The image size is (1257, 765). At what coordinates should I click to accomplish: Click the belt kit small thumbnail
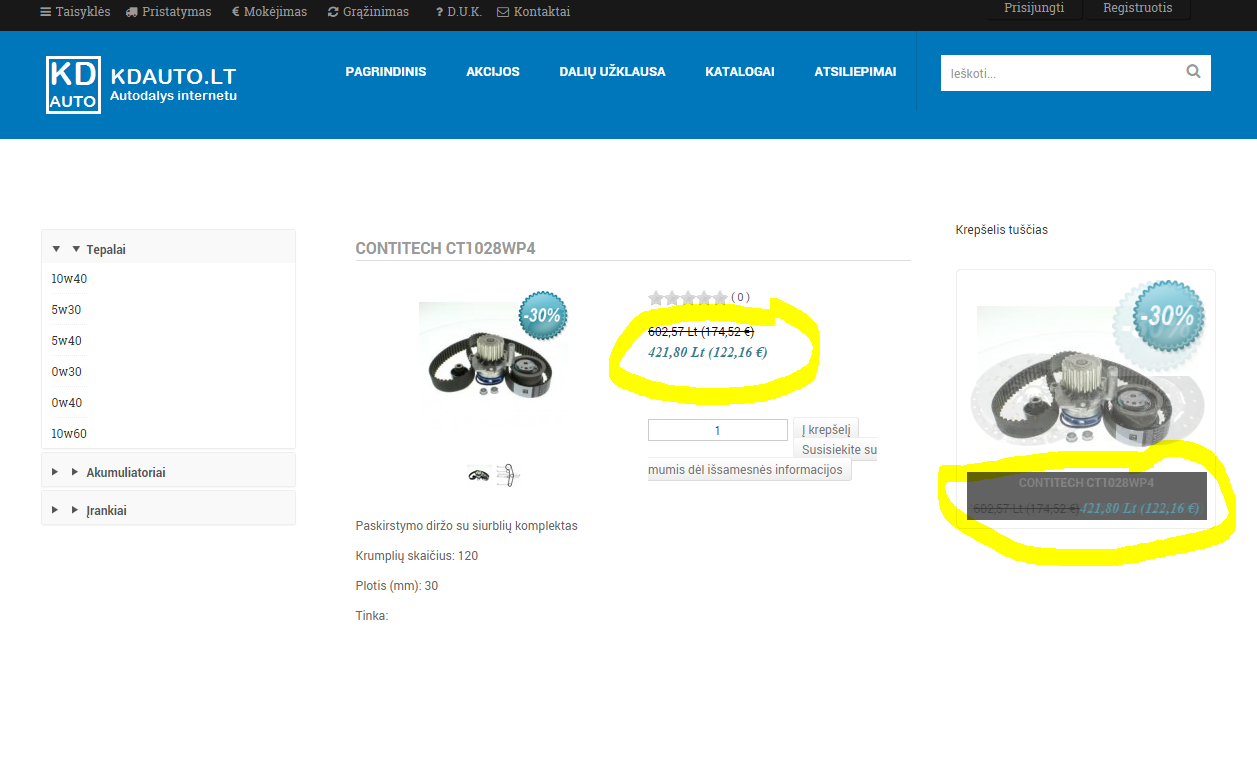pos(478,475)
